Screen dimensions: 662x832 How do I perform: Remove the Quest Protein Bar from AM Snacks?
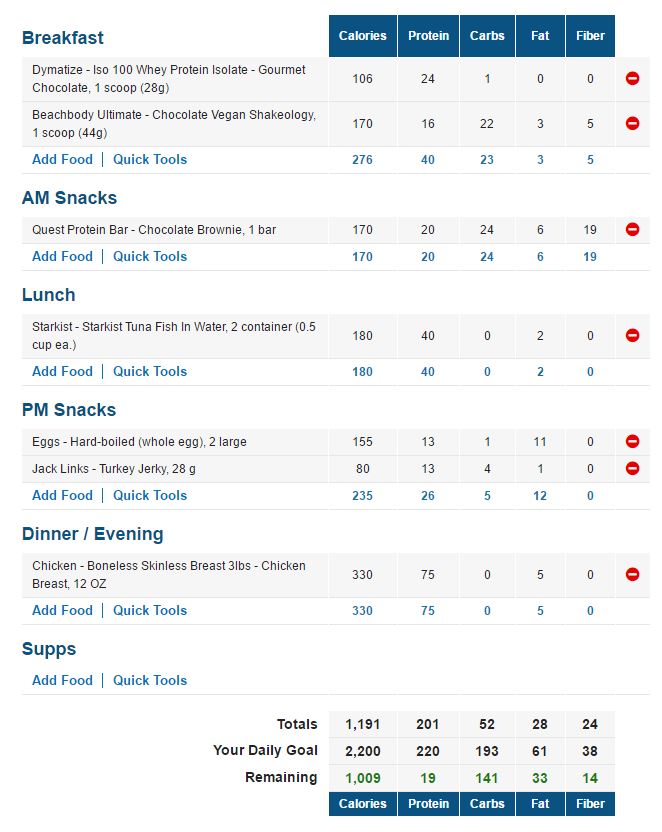click(x=632, y=229)
